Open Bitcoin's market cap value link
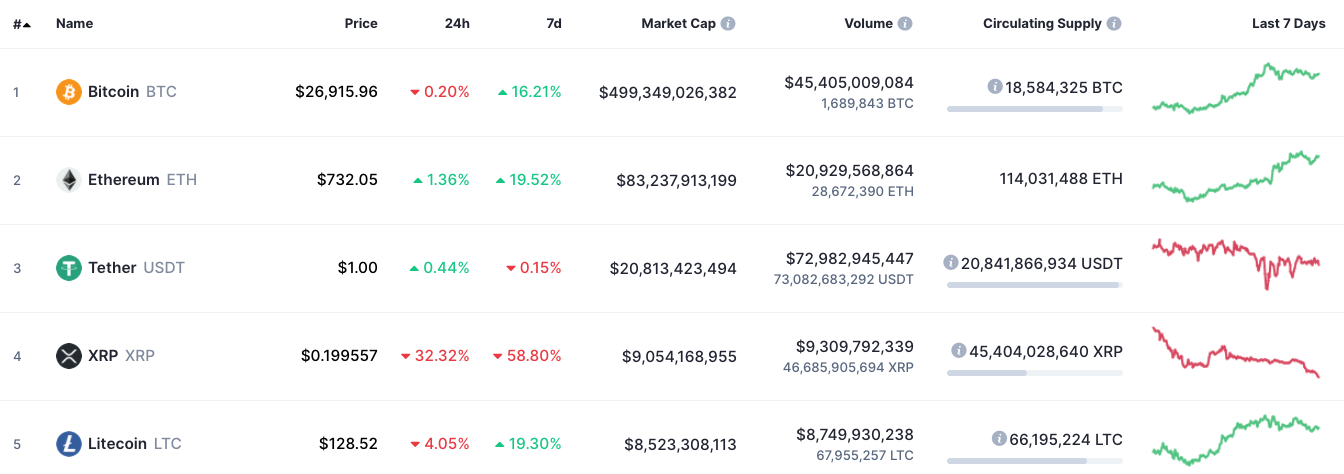 coord(668,92)
